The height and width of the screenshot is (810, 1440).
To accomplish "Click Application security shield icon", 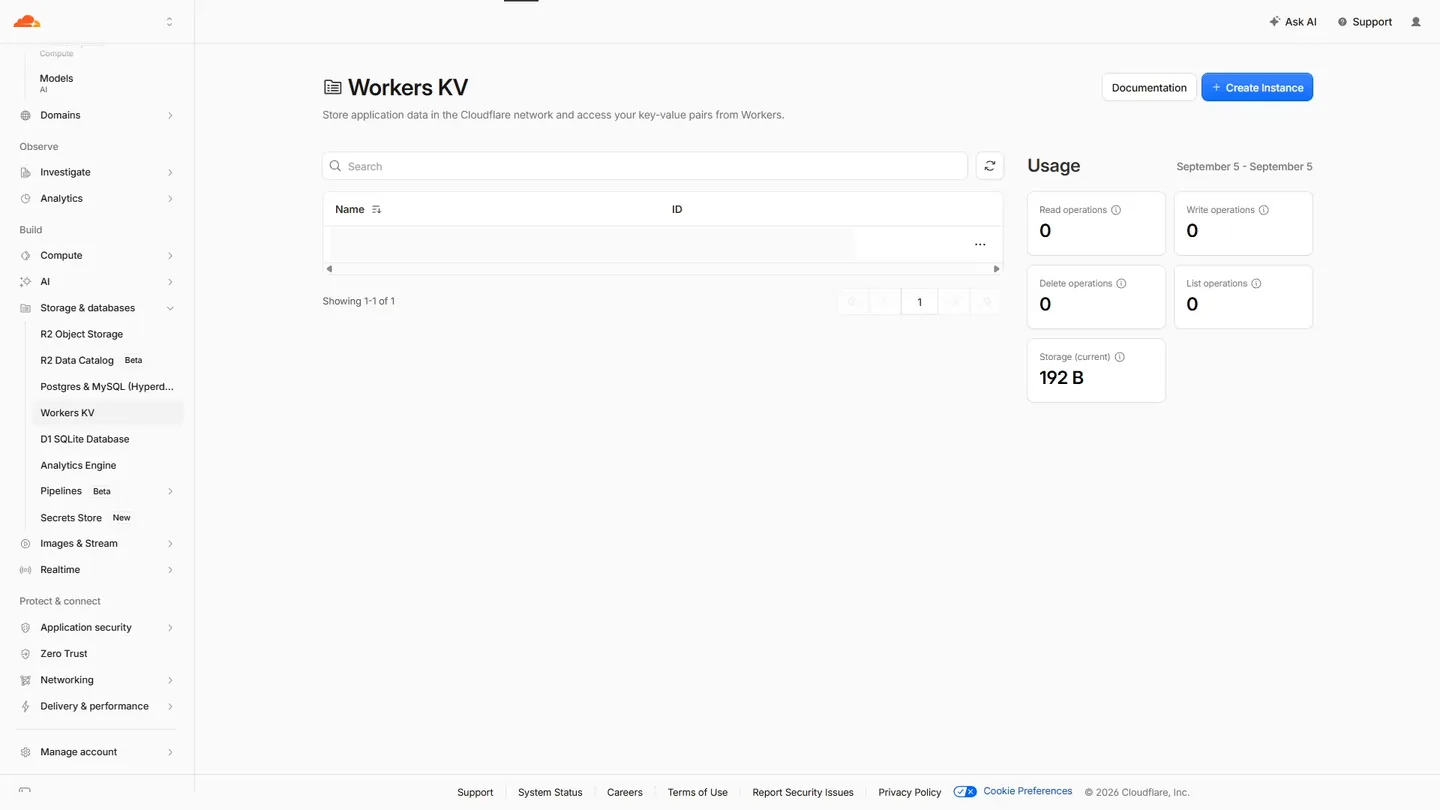I will [x=26, y=627].
